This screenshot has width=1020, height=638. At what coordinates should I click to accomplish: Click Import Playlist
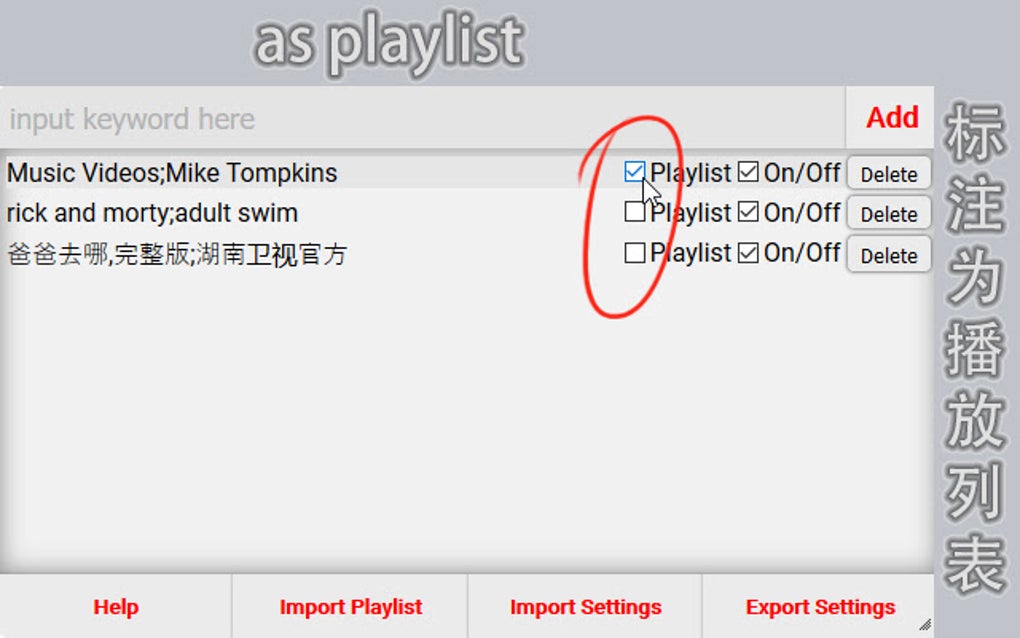tap(350, 606)
